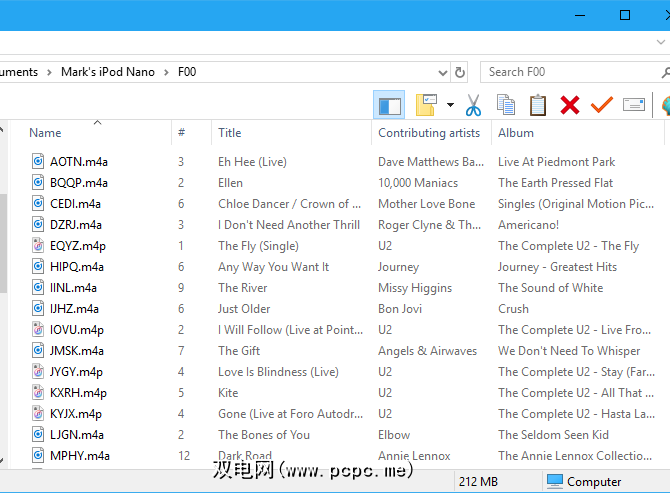Click the folder options toolbar icon

point(426,105)
